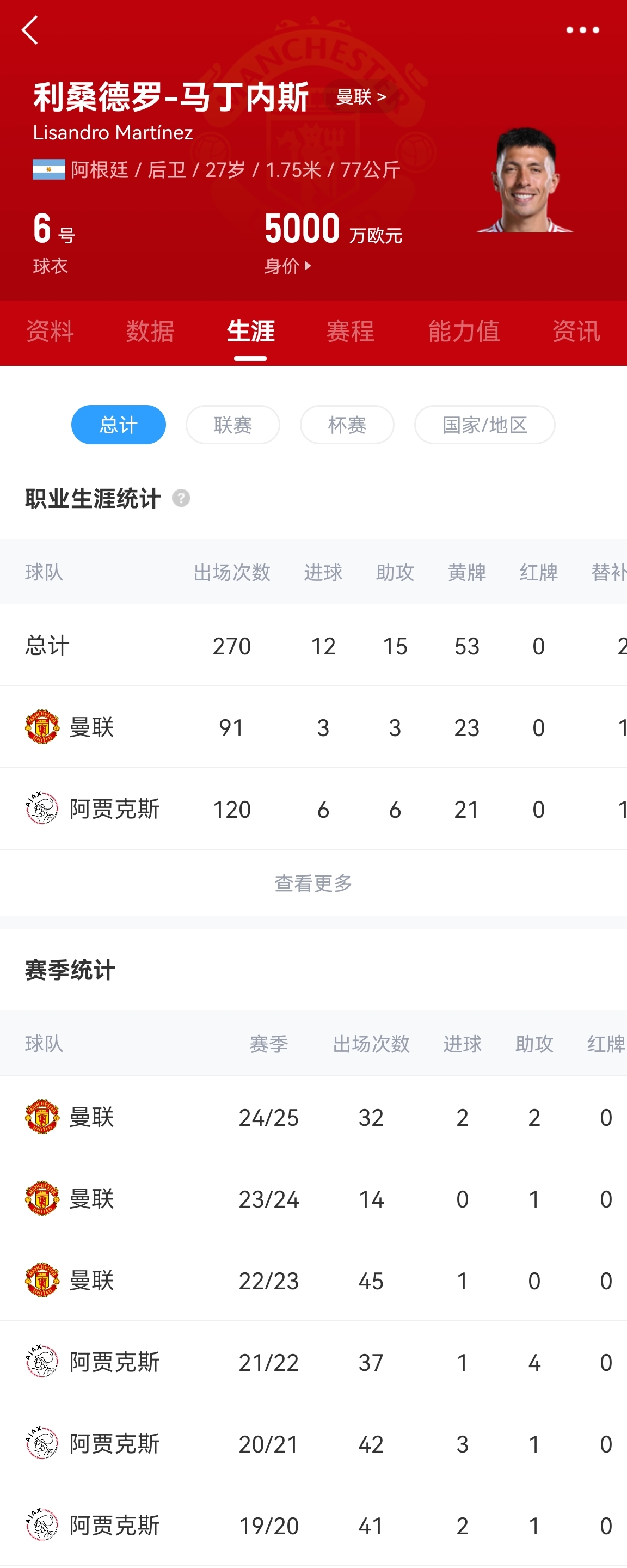
Task: Open the 曼联 team chip beside name
Action: 360,97
